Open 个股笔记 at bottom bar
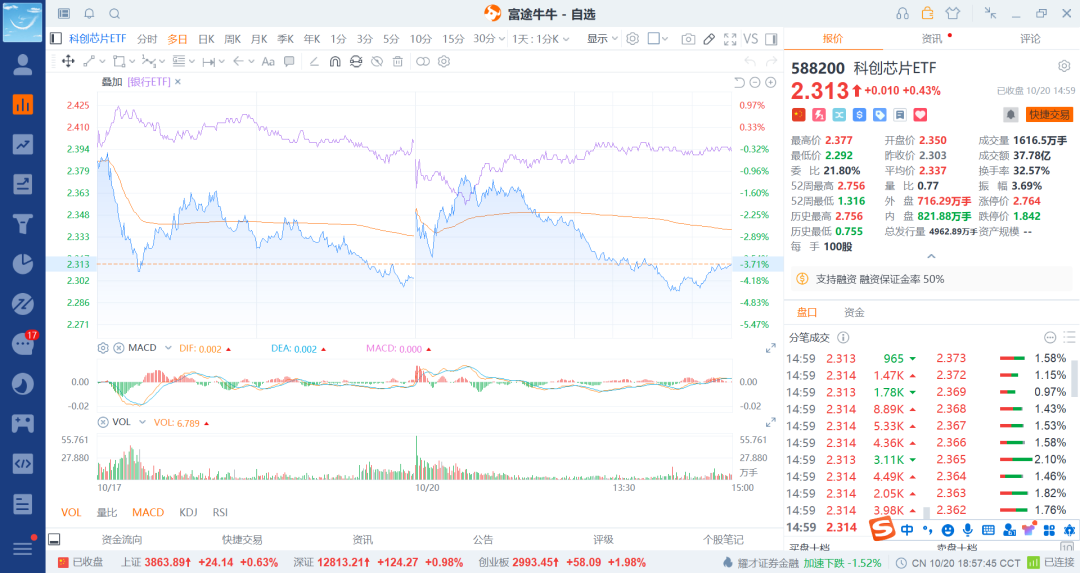The height and width of the screenshot is (573, 1080). (x=723, y=539)
